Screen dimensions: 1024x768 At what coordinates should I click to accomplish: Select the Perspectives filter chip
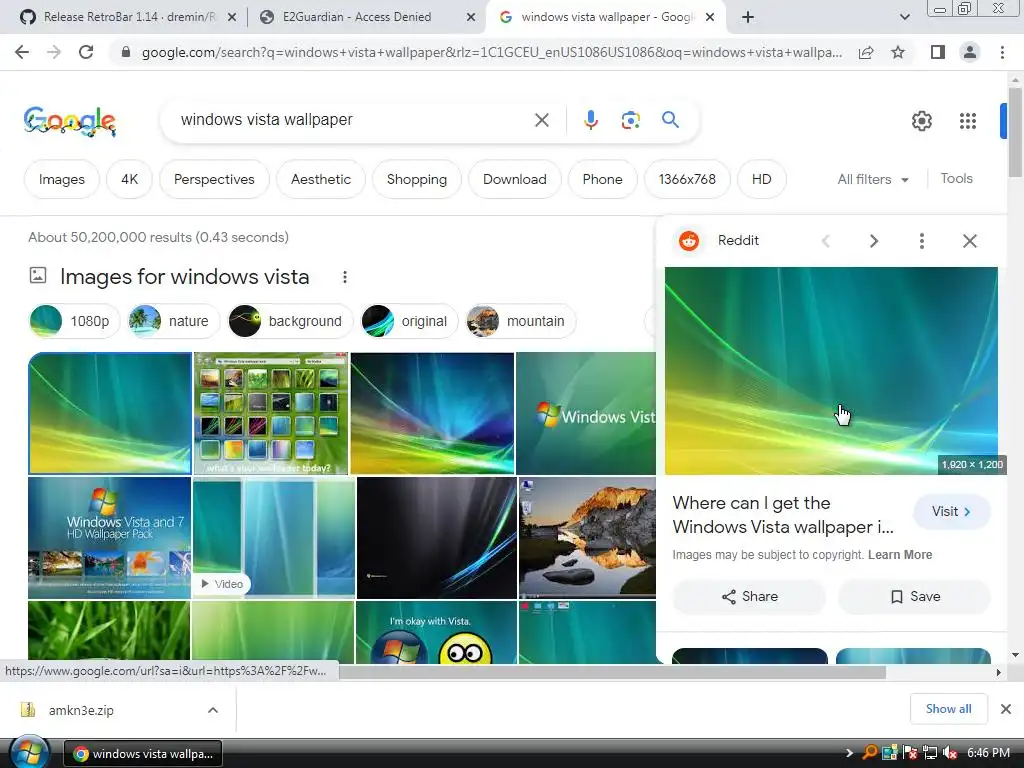214,179
